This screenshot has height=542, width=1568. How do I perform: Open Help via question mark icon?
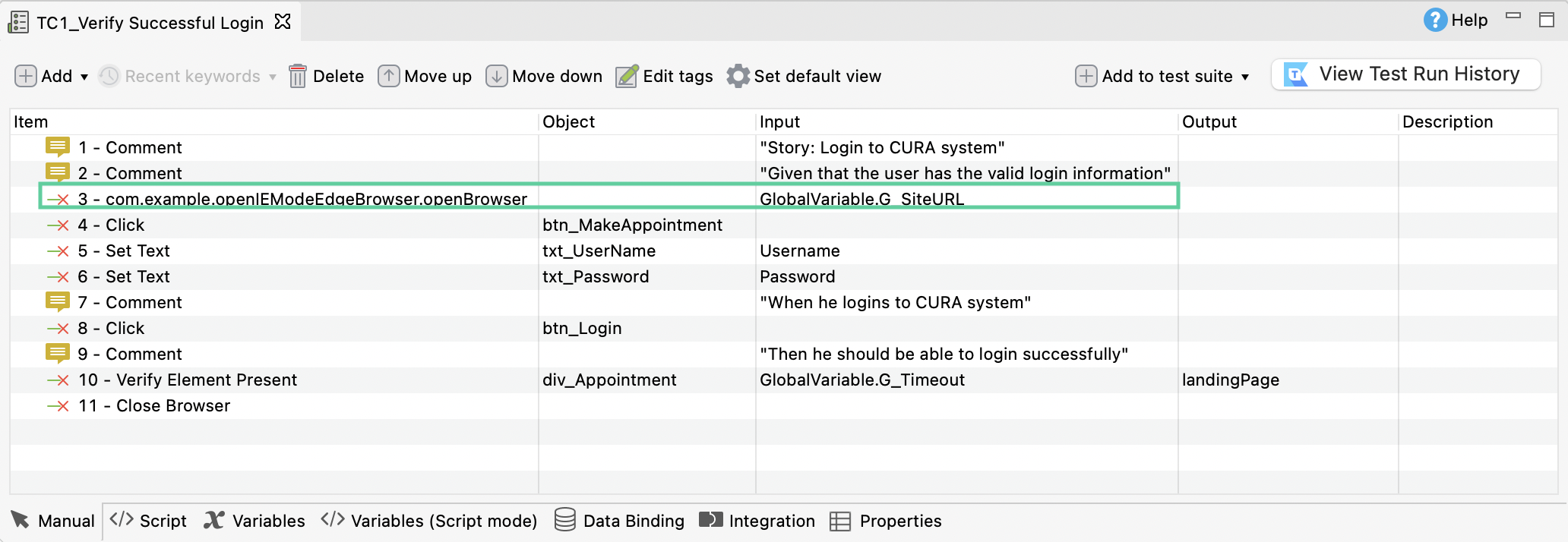(x=1435, y=20)
